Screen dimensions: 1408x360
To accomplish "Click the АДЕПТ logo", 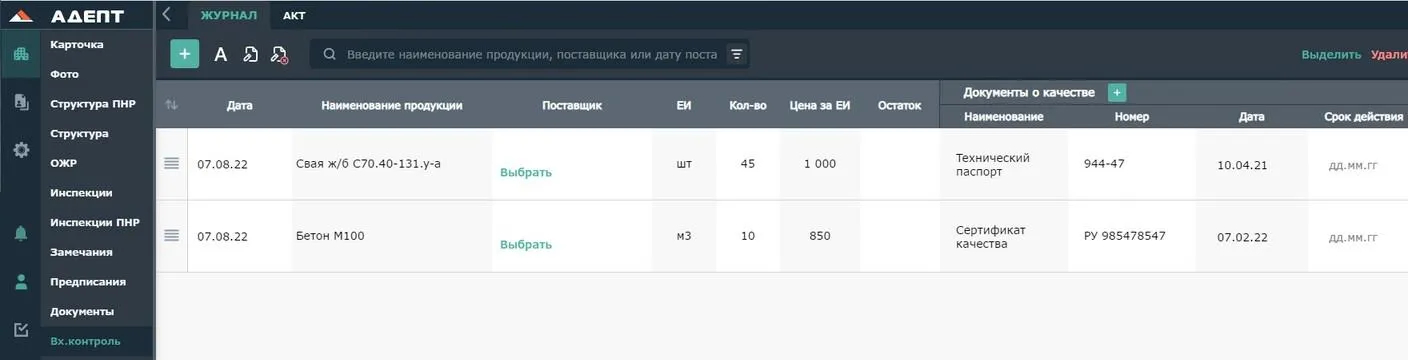I will tap(68, 15).
